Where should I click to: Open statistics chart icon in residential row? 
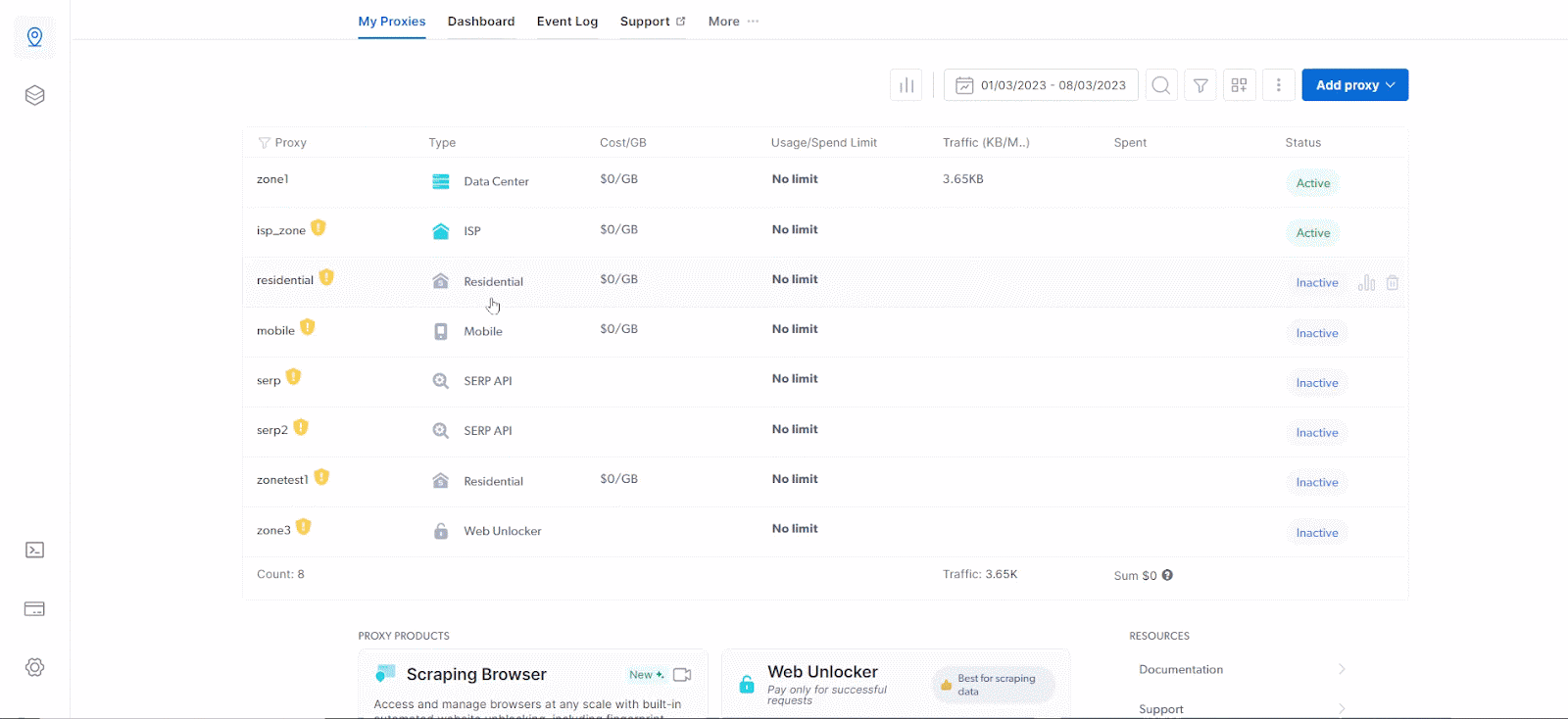1367,283
